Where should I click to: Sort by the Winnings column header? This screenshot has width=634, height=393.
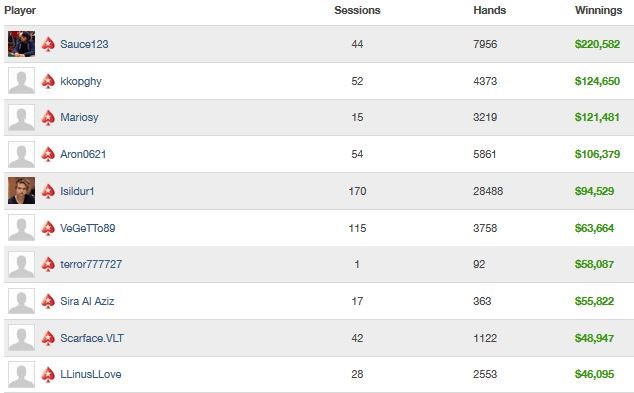tap(598, 10)
